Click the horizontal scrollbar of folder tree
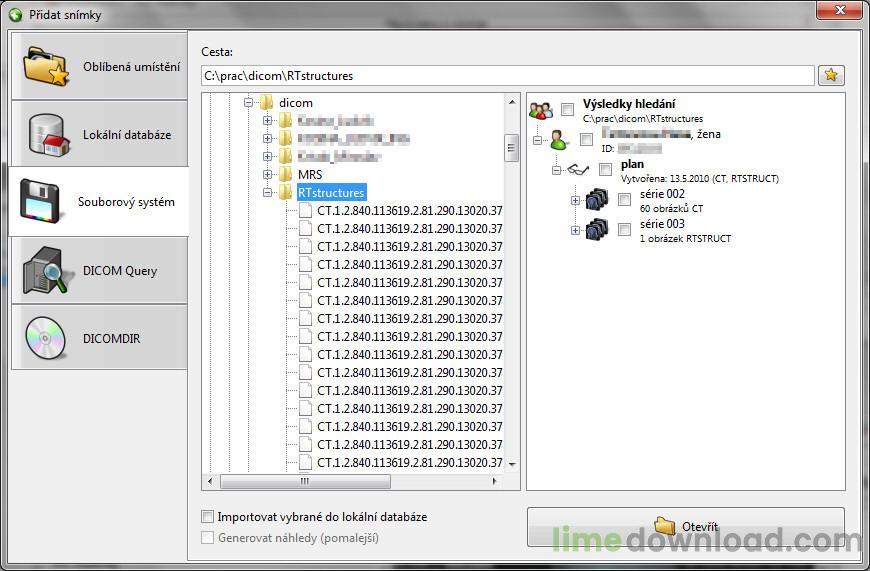 pyautogui.click(x=352, y=481)
